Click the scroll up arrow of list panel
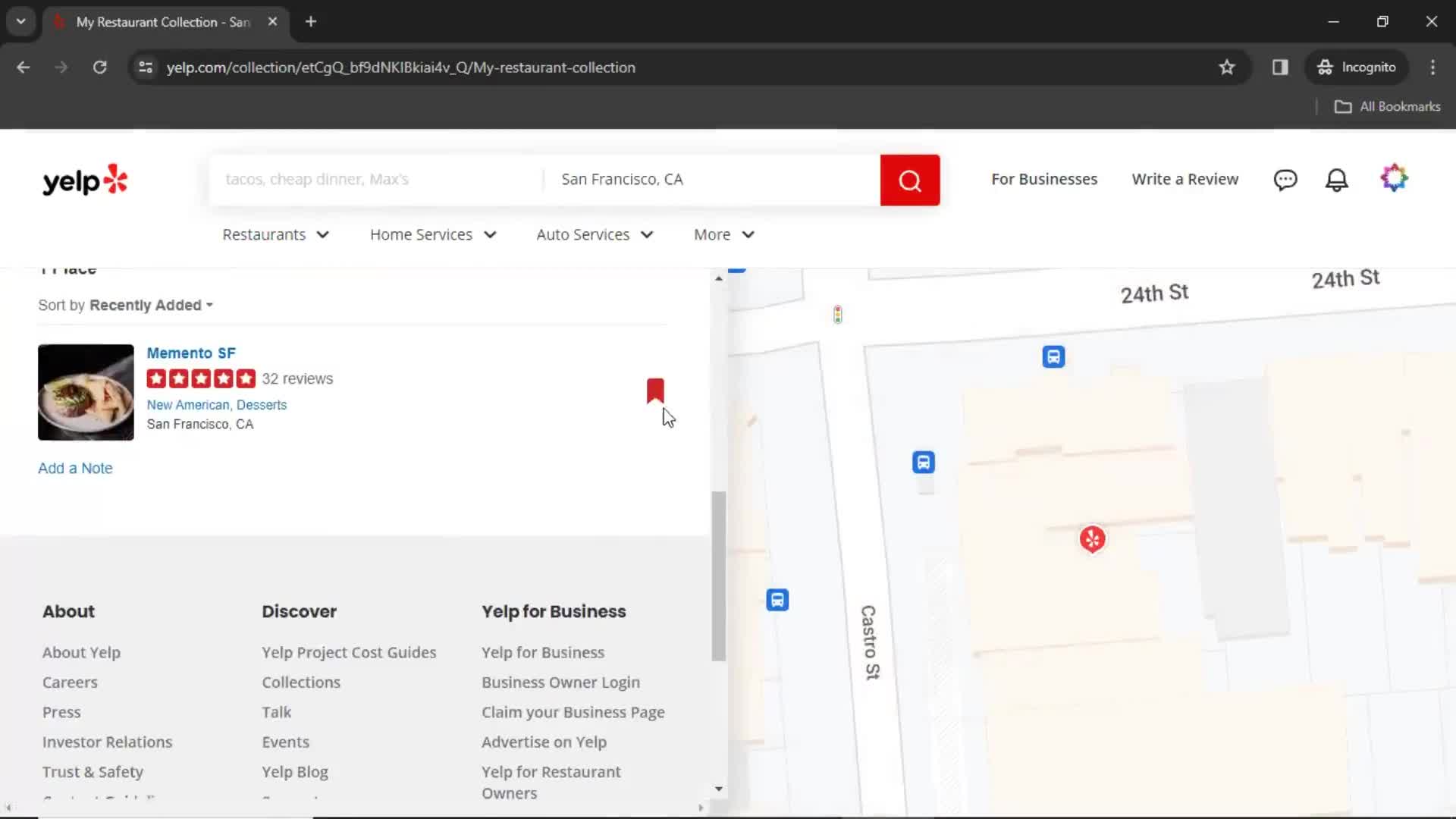Image resolution: width=1456 pixels, height=819 pixels. 718,278
